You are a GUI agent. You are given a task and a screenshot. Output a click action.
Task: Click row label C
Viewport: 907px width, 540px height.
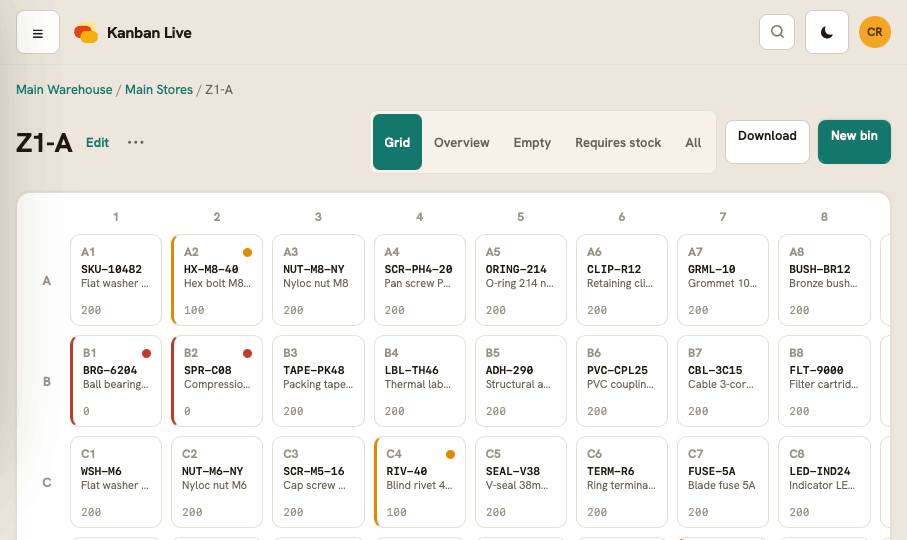(x=47, y=483)
